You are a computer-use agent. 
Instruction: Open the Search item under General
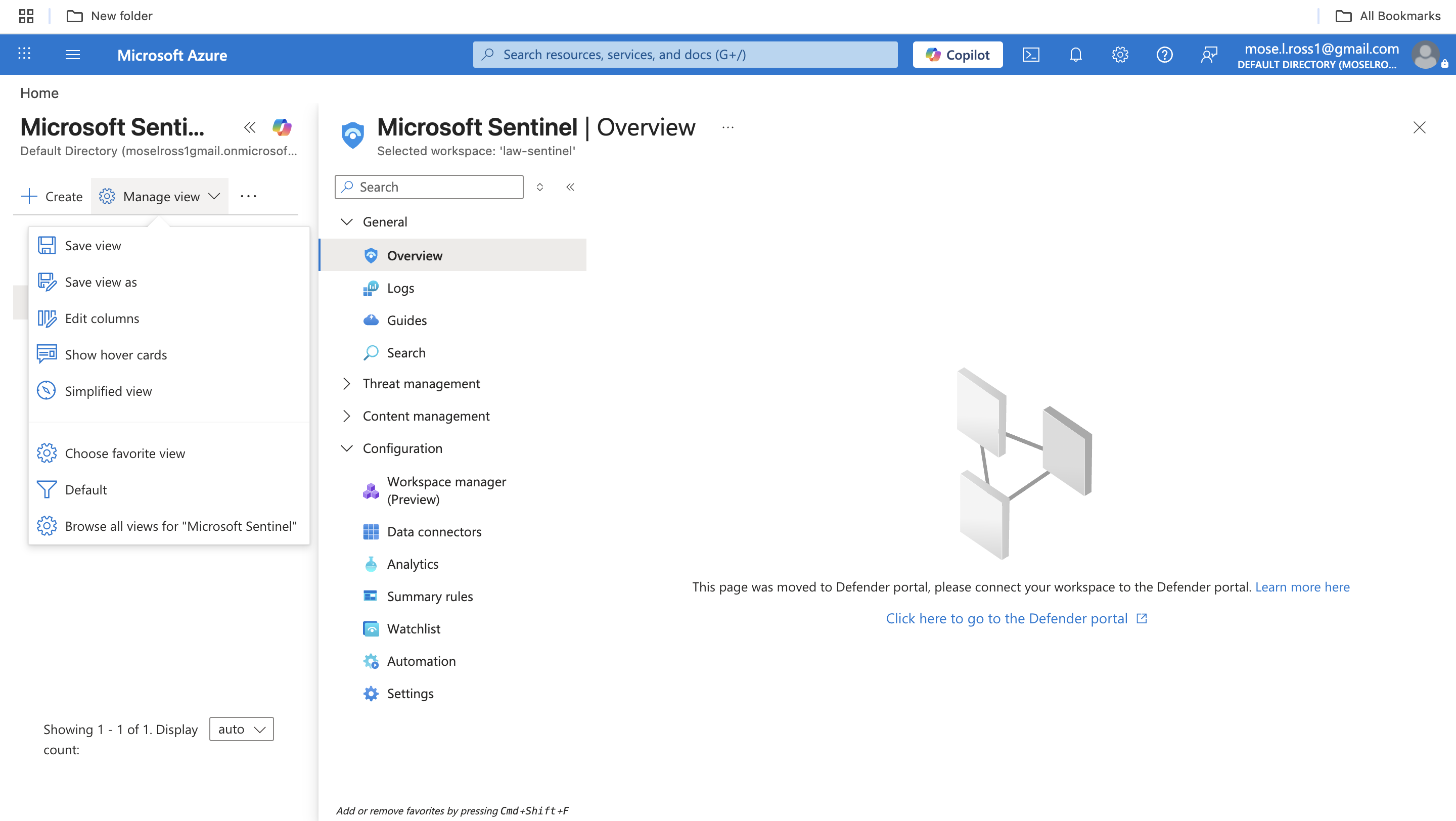pos(406,352)
